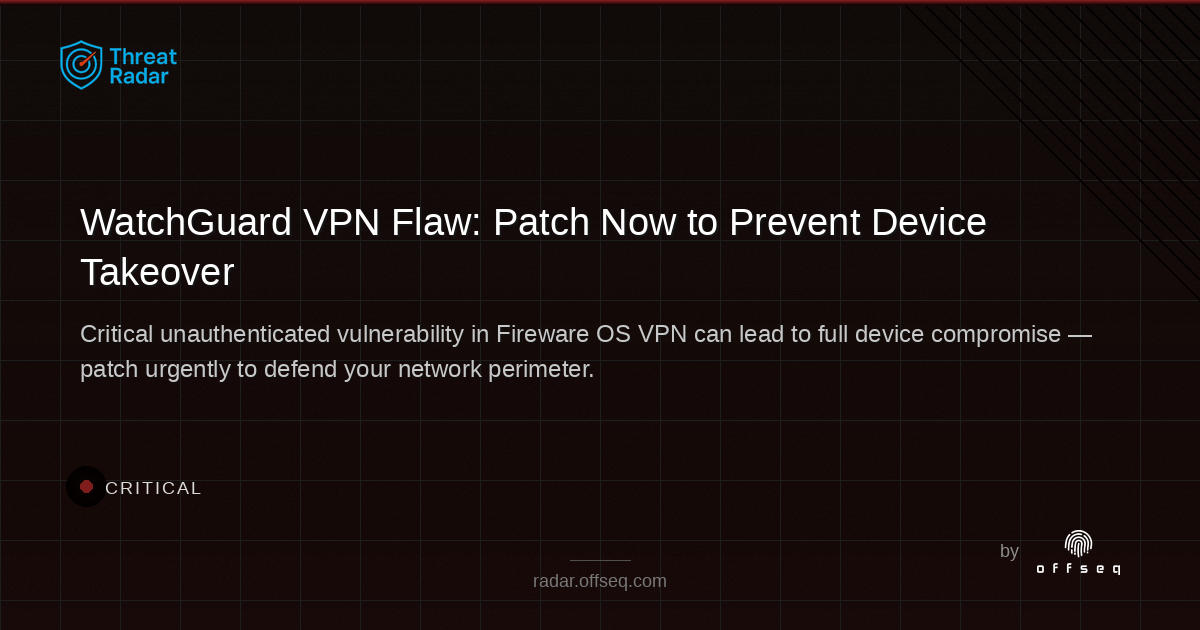The image size is (1200, 630).
Task: Click the CRITICAL severity label
Action: (154, 488)
